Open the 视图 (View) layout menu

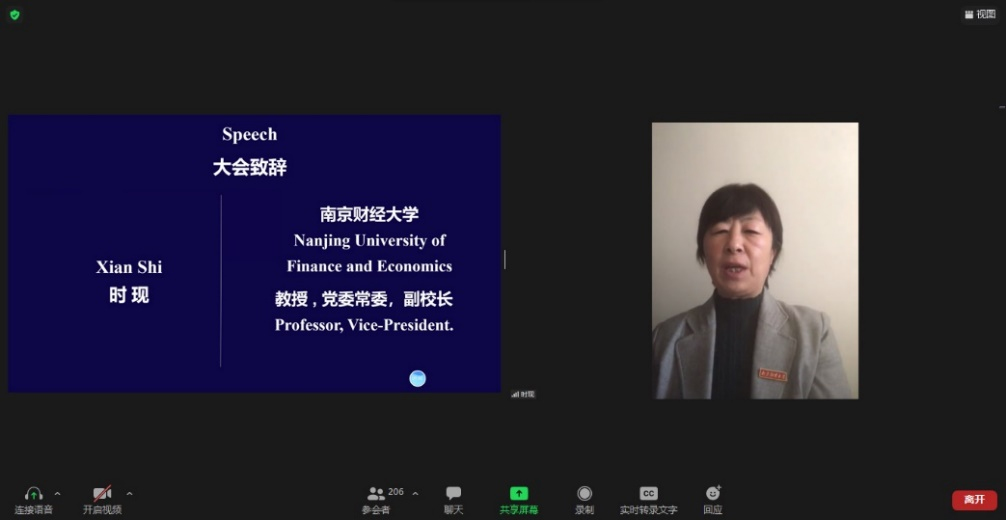pyautogui.click(x=980, y=14)
